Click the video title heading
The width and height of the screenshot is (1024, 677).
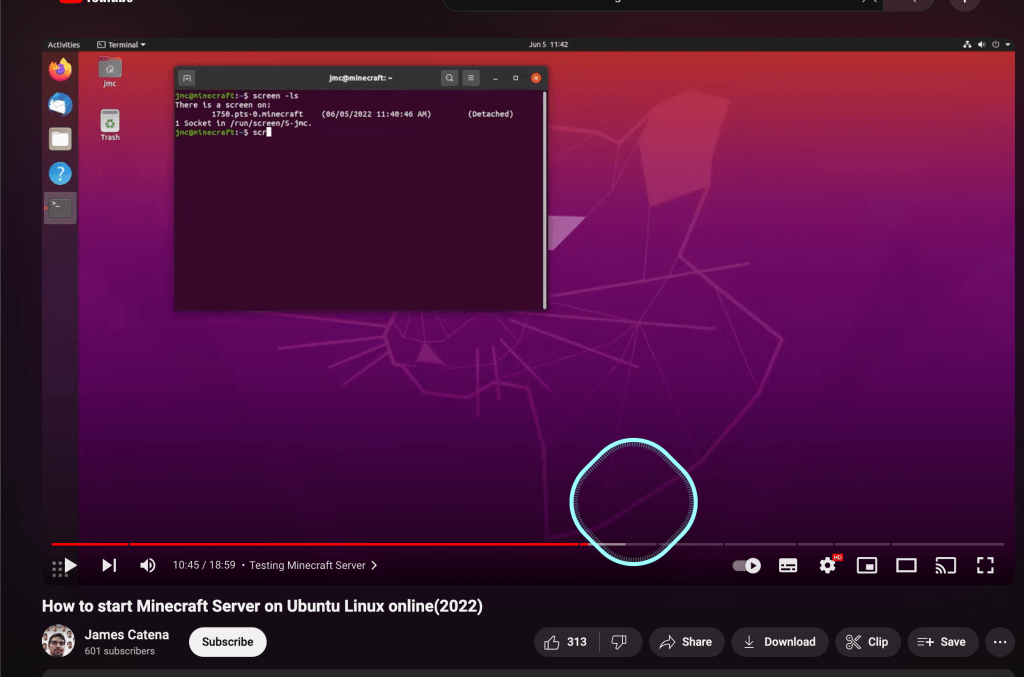(x=262, y=606)
